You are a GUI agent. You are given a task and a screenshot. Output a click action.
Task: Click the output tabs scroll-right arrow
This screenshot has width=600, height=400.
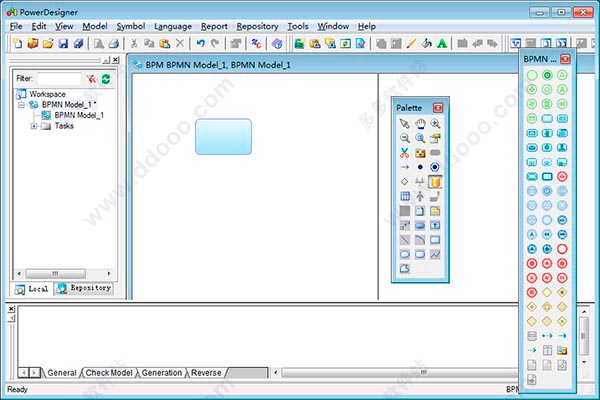pyautogui.click(x=34, y=372)
